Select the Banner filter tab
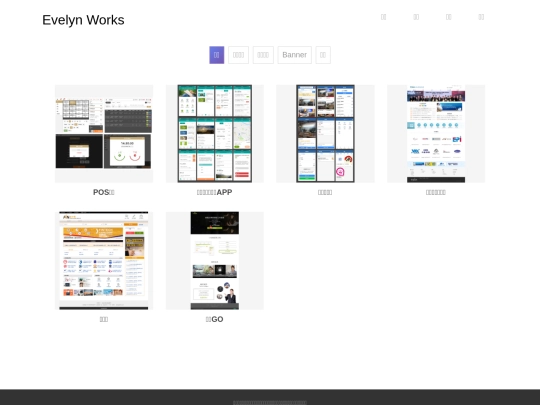 click(x=294, y=55)
